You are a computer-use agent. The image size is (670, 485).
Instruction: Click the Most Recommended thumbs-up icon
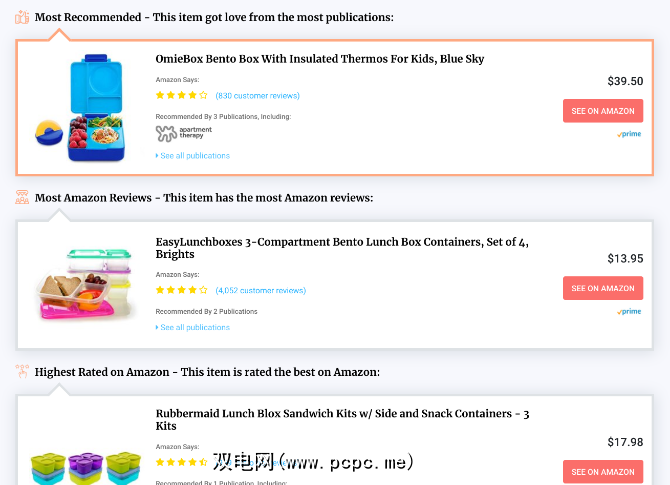(22, 17)
